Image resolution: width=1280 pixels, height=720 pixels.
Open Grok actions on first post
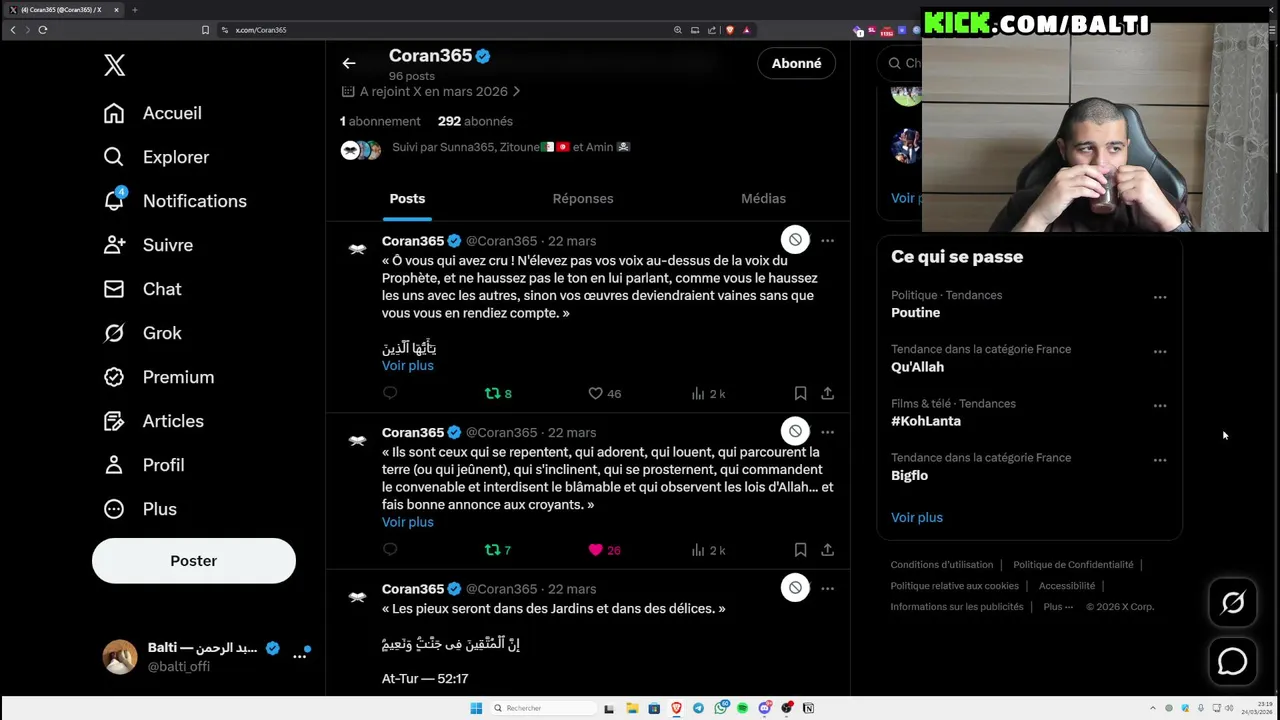(x=795, y=240)
